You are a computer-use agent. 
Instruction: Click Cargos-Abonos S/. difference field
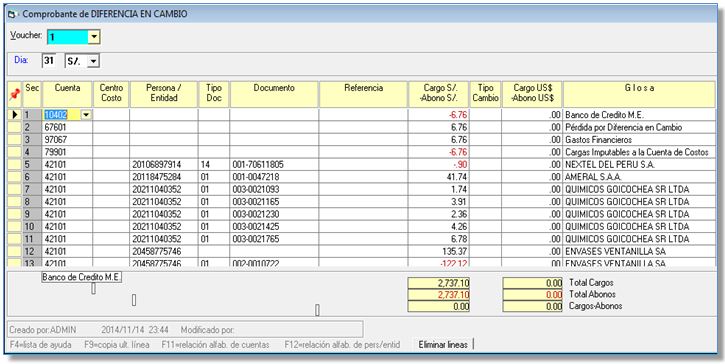438,306
